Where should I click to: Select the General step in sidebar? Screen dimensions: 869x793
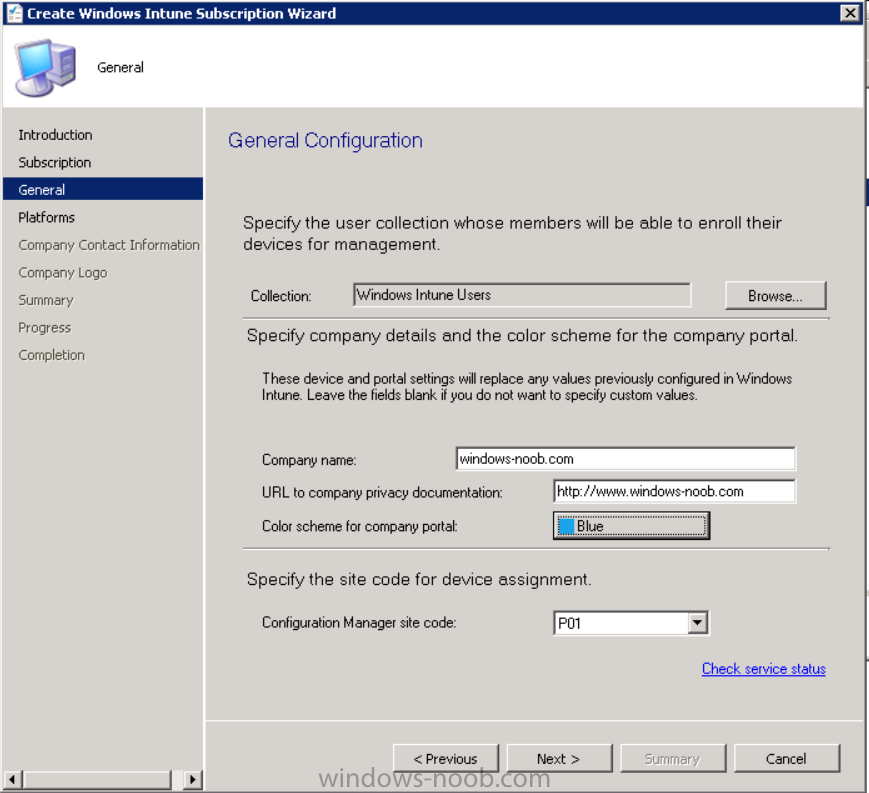point(103,190)
